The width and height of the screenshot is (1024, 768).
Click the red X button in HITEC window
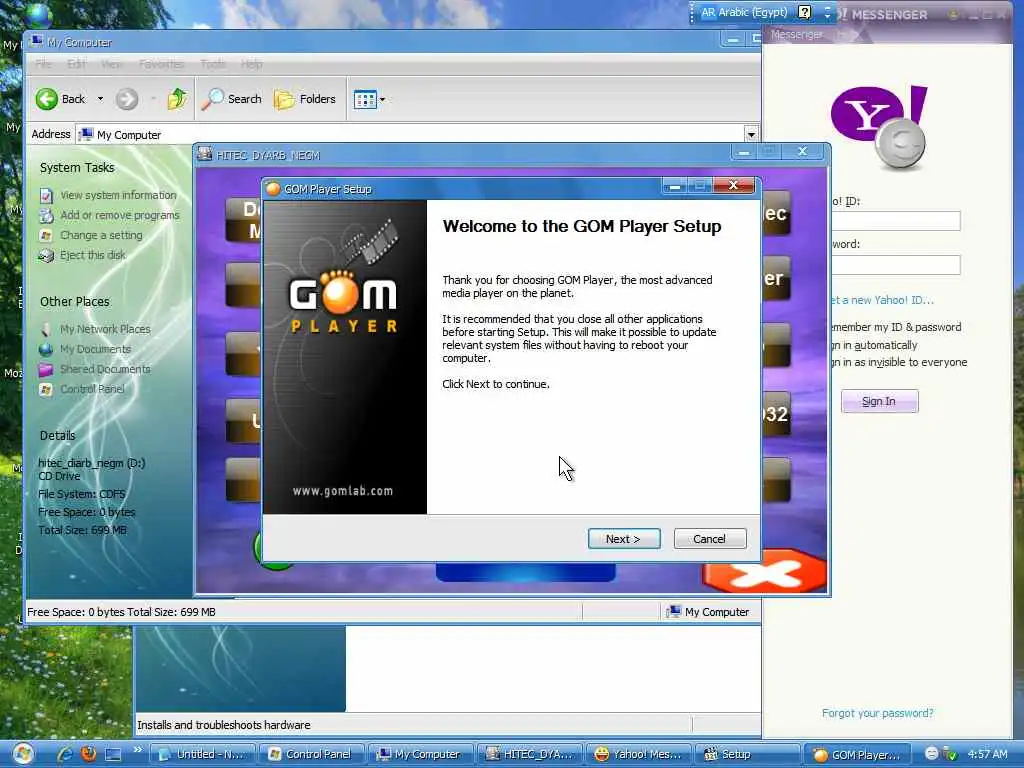click(764, 572)
